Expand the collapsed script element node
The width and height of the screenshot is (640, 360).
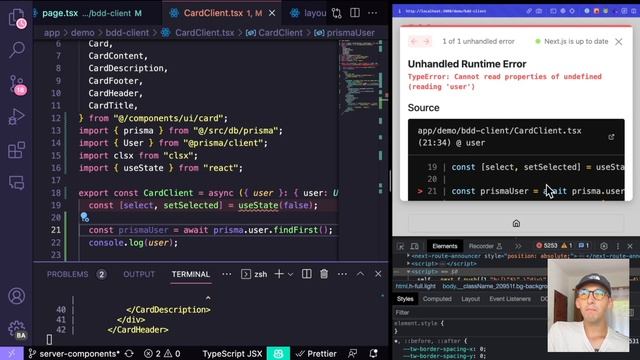point(408,264)
